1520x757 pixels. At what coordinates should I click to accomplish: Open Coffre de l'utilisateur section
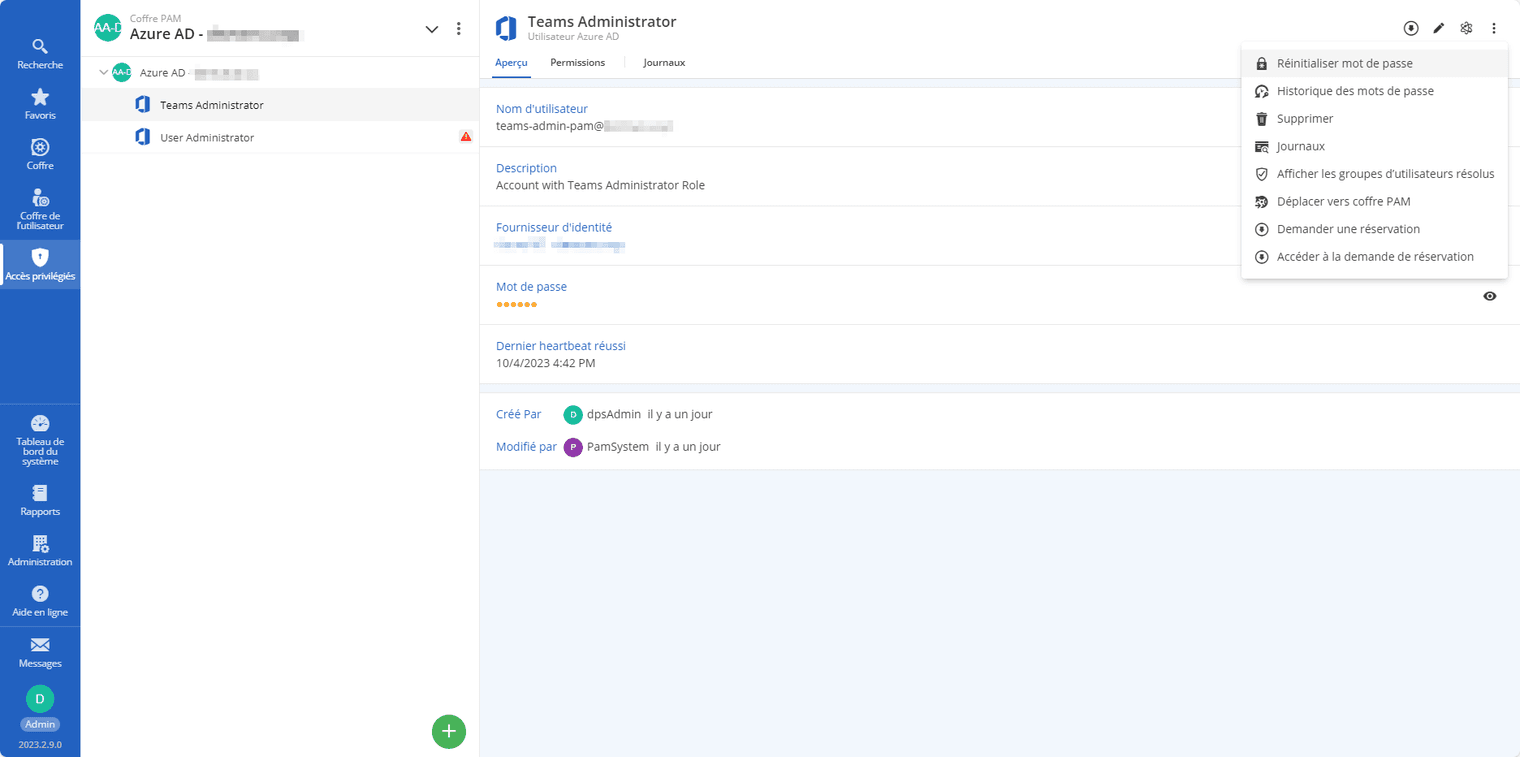[40, 209]
